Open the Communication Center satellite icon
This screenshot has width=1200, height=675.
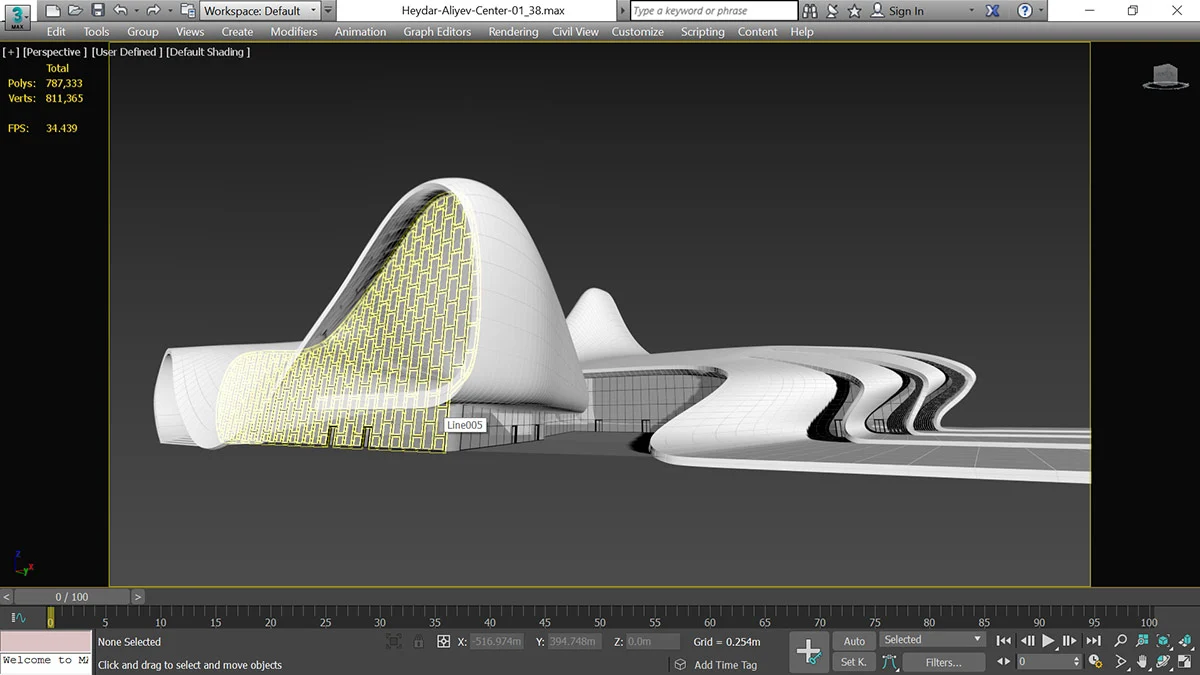pyautogui.click(x=832, y=11)
